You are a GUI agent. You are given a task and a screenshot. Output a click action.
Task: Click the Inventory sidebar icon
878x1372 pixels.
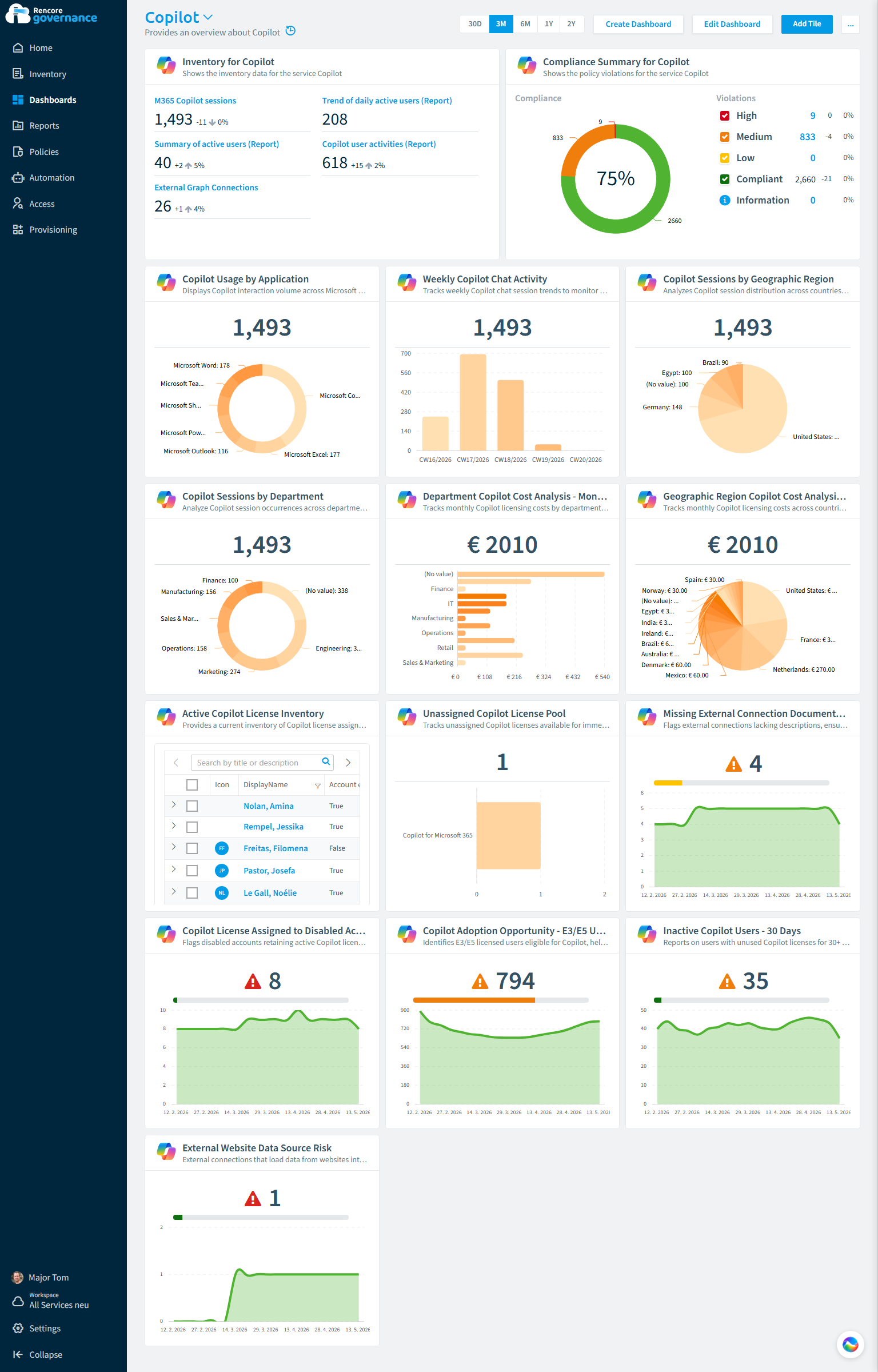(18, 74)
